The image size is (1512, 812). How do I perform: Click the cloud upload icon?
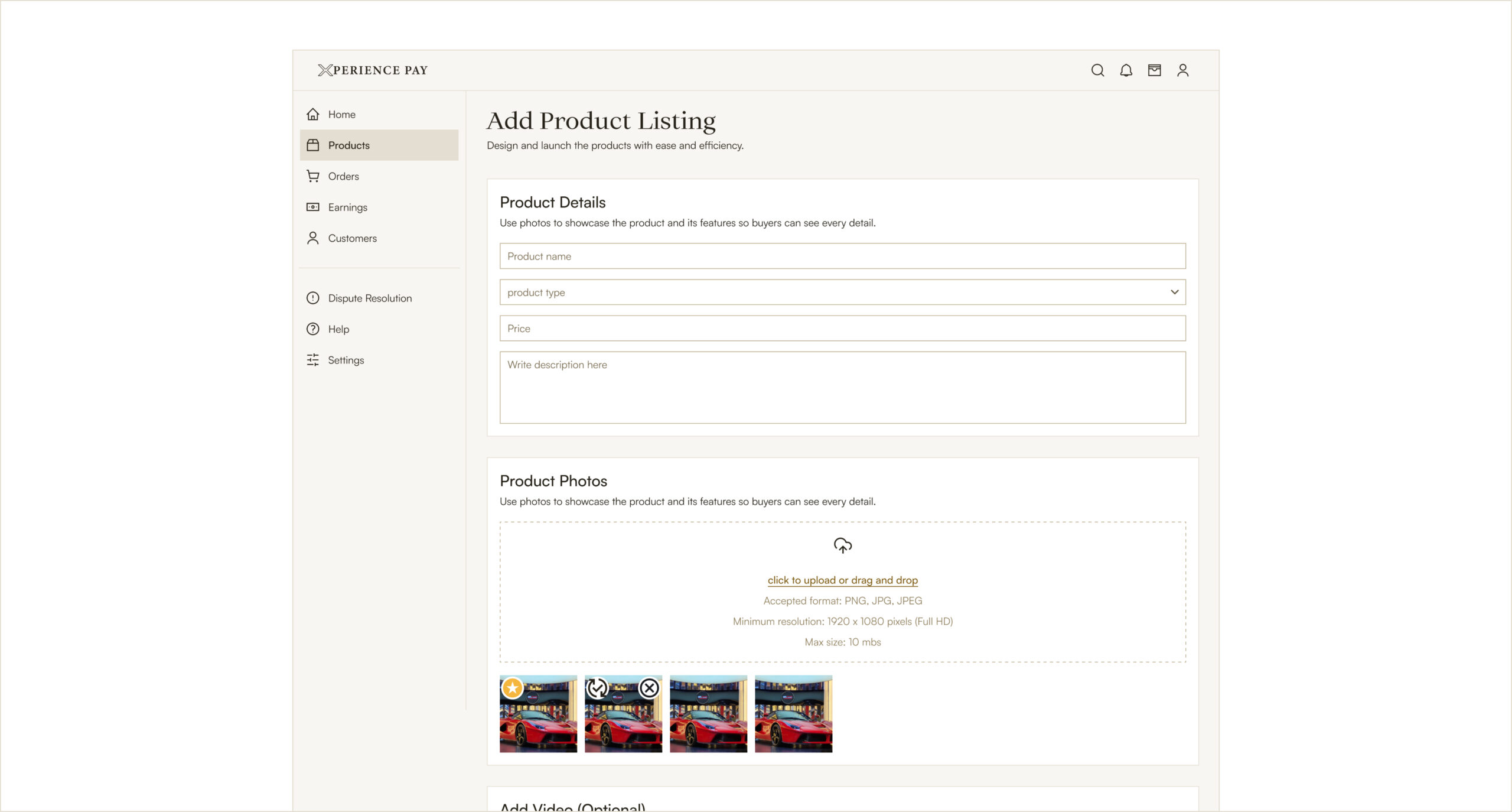tap(842, 545)
